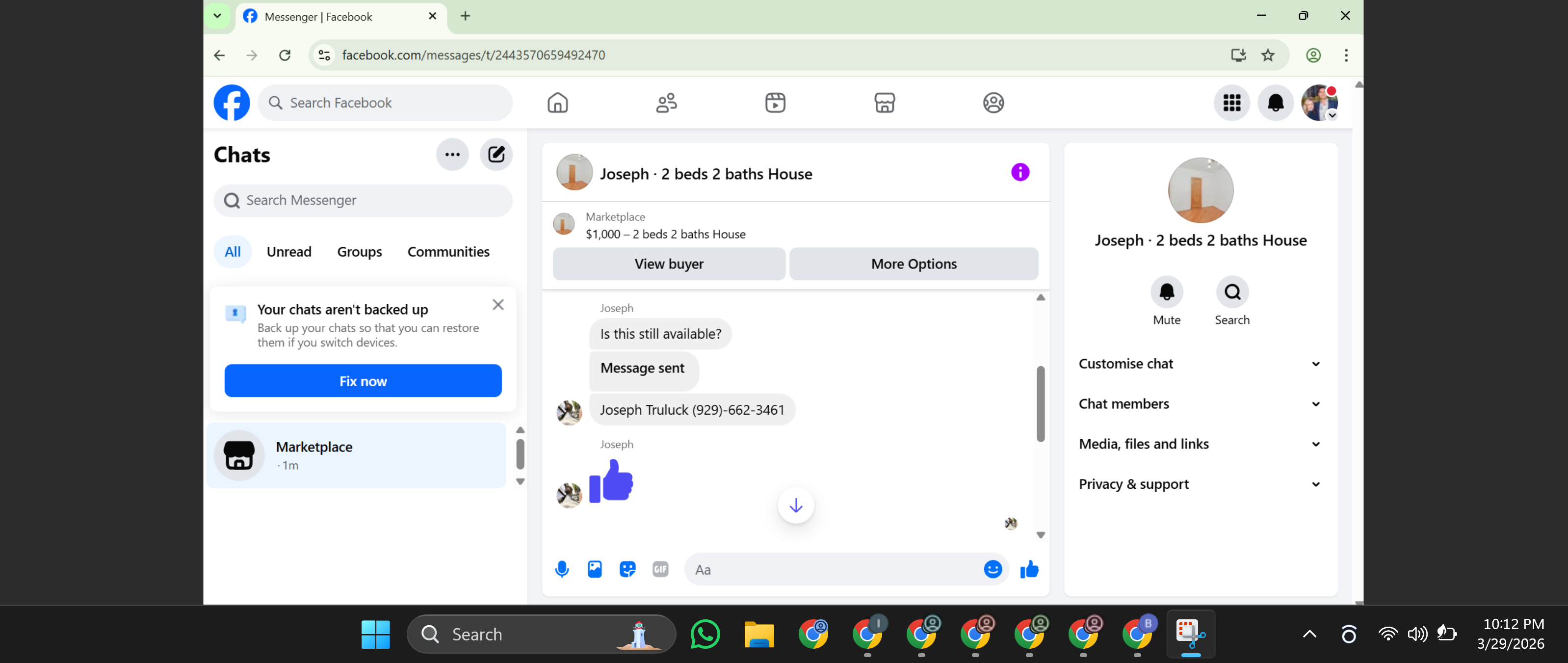Viewport: 1568px width, 663px height.
Task: Open Snipping Tool on the taskbar
Action: [1191, 635]
